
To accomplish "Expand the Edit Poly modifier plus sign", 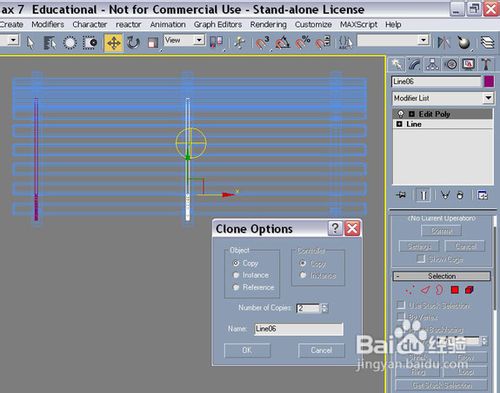I will click(x=412, y=114).
